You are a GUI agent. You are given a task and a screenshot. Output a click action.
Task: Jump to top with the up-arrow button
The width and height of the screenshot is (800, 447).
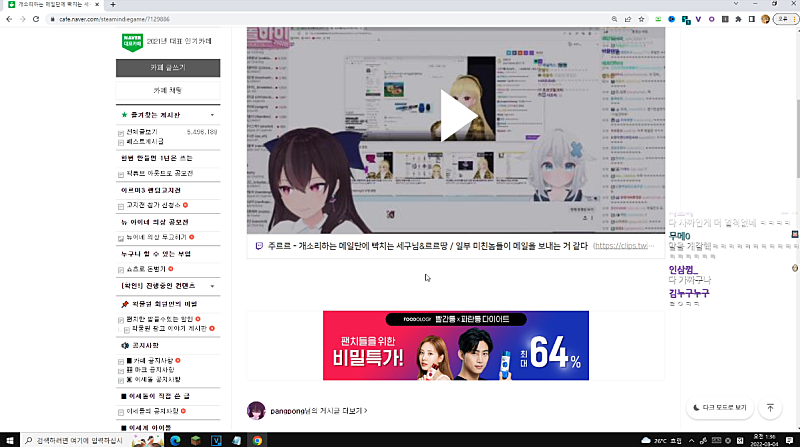pyautogui.click(x=770, y=407)
